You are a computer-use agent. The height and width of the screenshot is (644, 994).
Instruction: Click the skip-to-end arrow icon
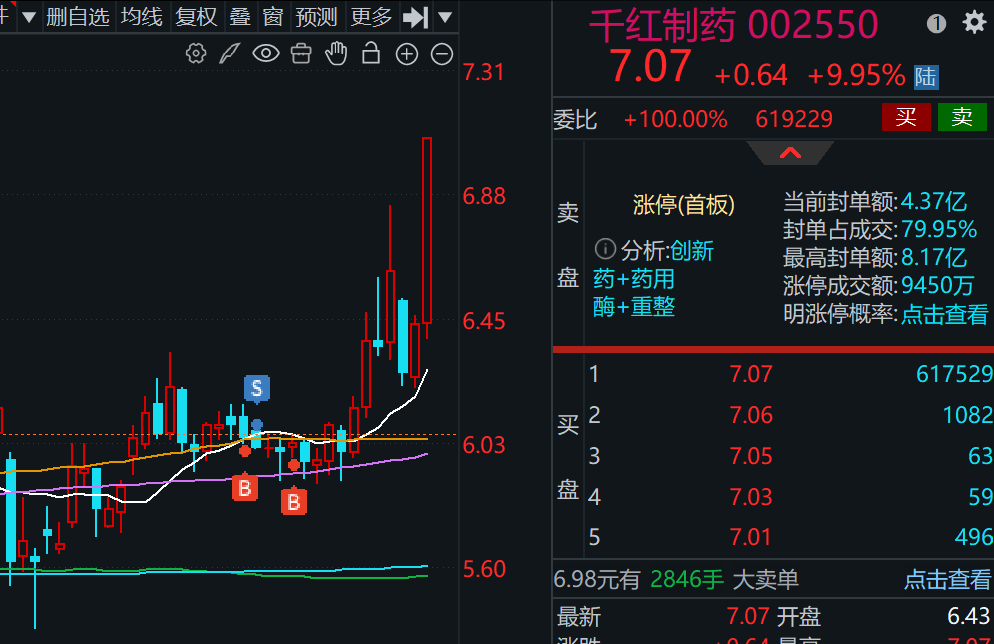[x=416, y=18]
